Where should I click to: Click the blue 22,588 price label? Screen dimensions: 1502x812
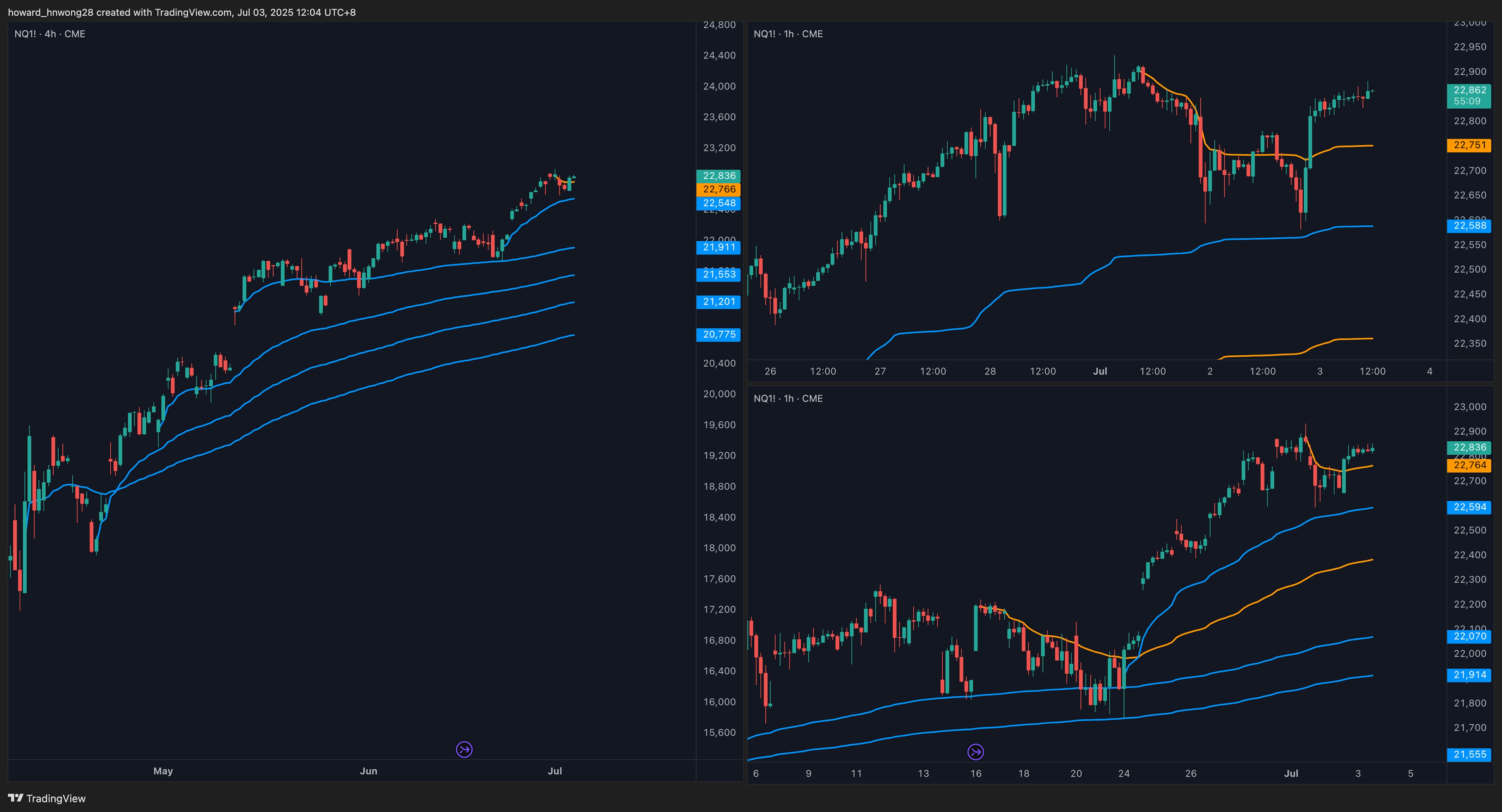pos(1469,226)
